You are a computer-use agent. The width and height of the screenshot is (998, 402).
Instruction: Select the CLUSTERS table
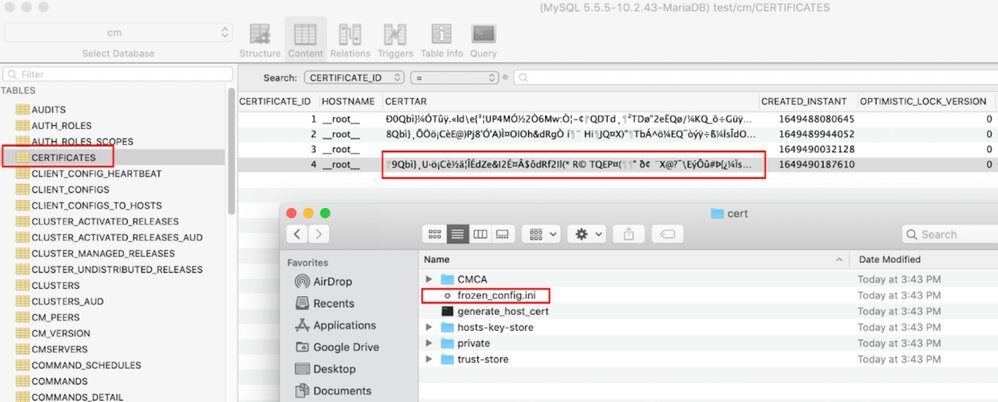coord(55,285)
